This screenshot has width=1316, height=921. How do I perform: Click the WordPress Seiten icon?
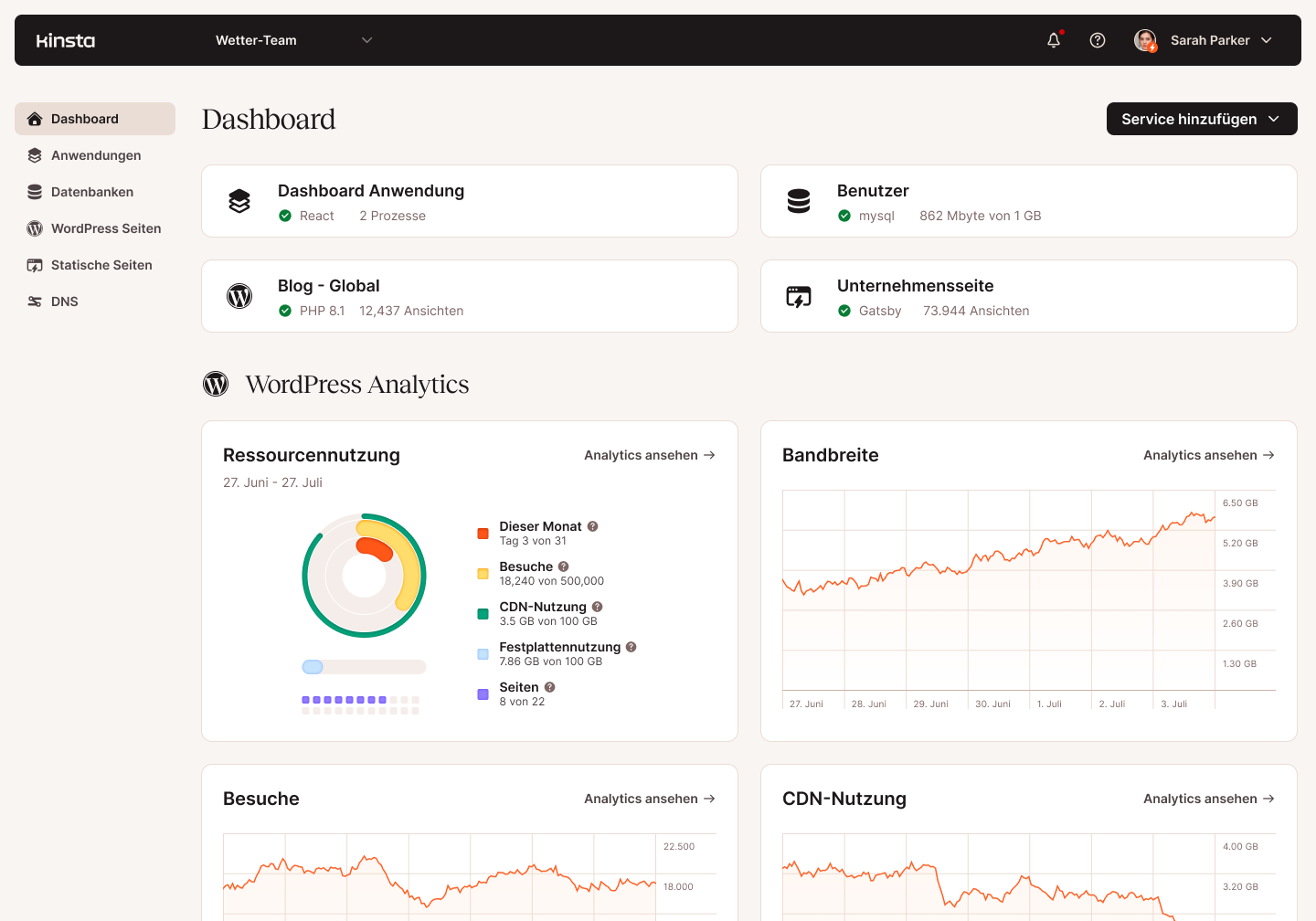tap(34, 228)
